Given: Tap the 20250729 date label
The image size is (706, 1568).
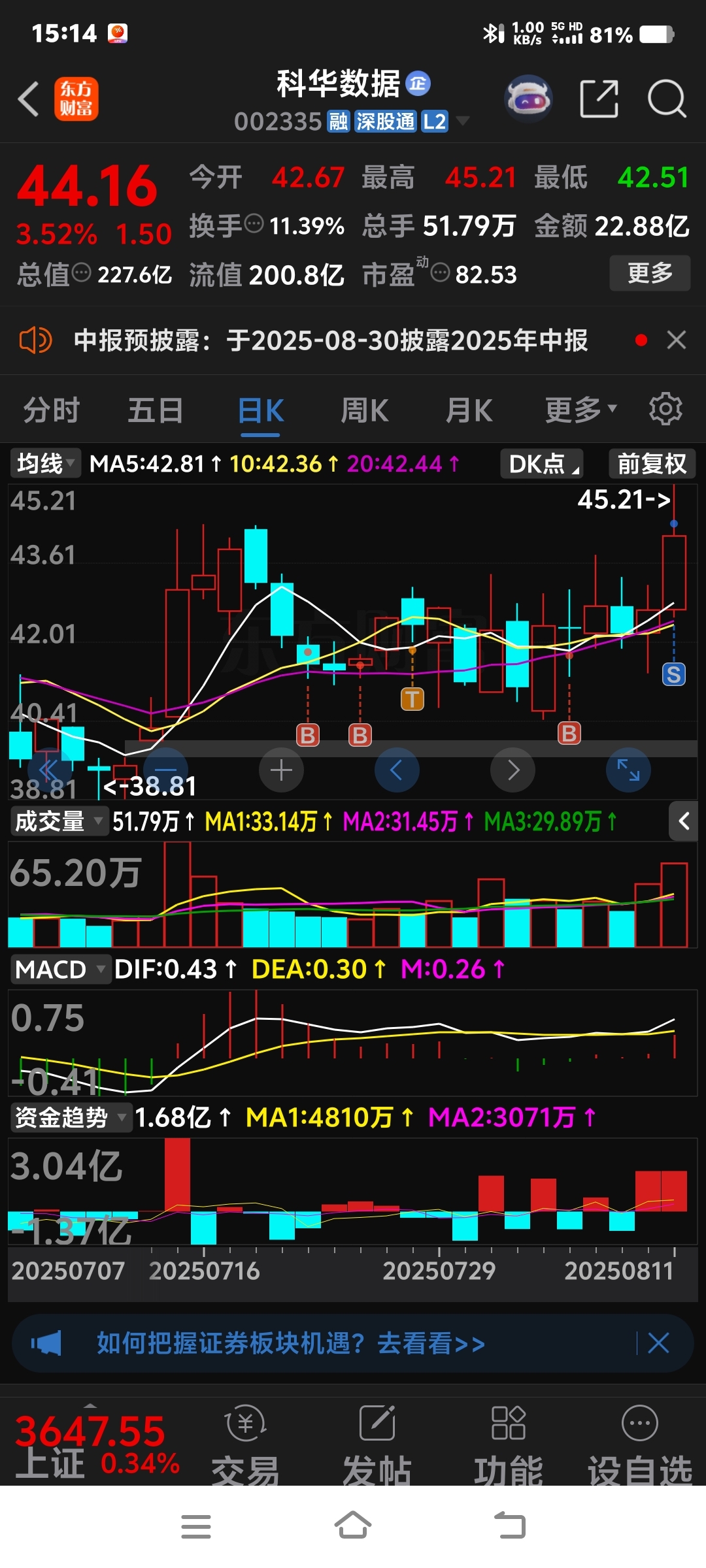Looking at the screenshot, I should (439, 1271).
